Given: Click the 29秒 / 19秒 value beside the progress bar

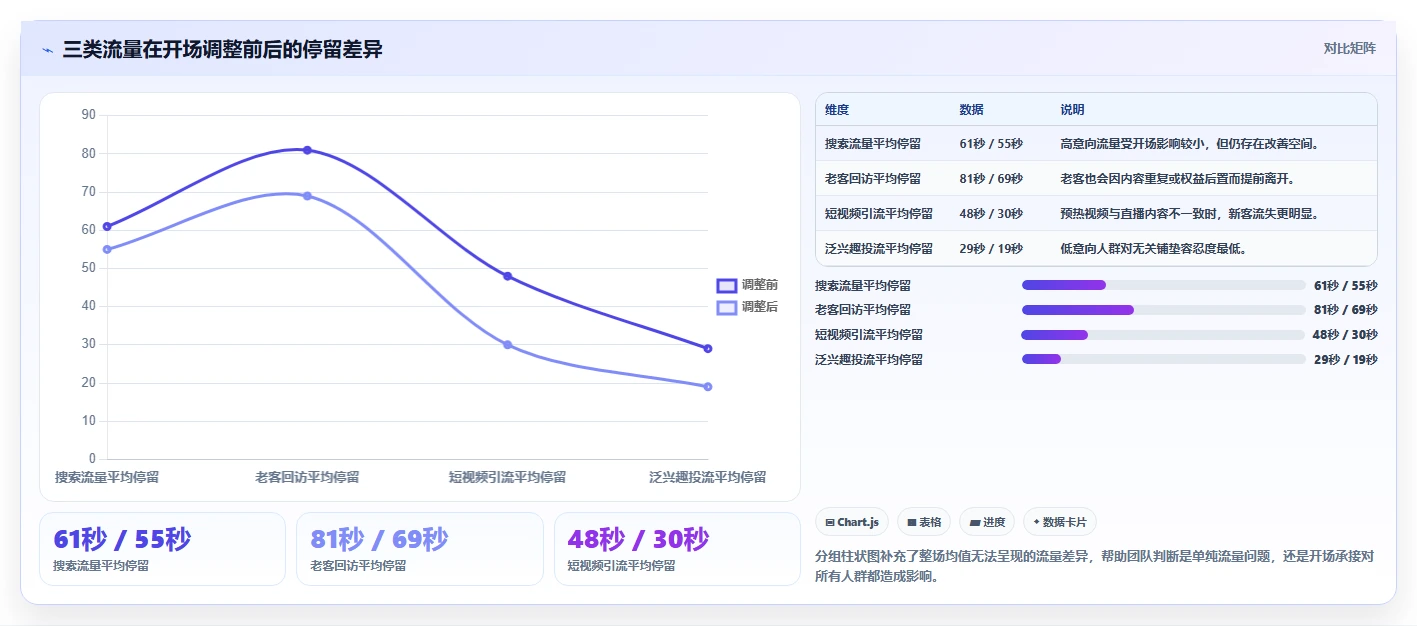Looking at the screenshot, I should [x=1345, y=360].
